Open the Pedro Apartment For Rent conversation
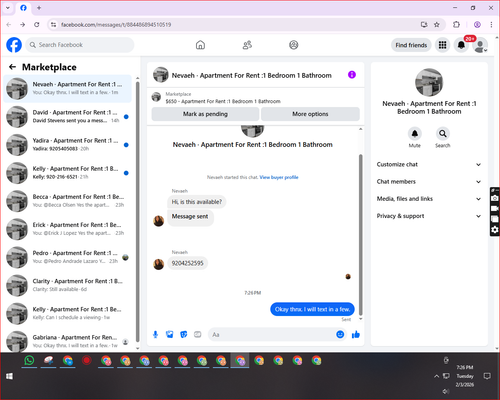This screenshot has height=400, width=500. pos(68,257)
